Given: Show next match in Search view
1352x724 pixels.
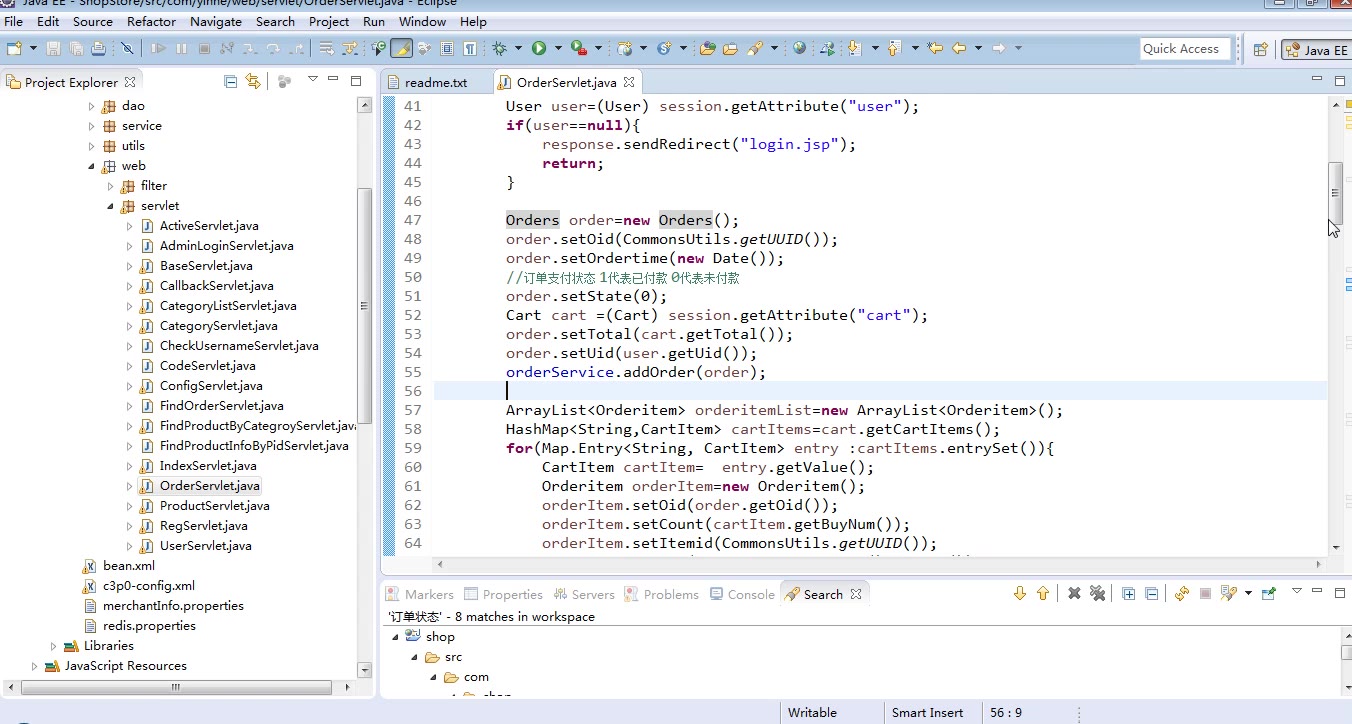Looking at the screenshot, I should 1020,594.
